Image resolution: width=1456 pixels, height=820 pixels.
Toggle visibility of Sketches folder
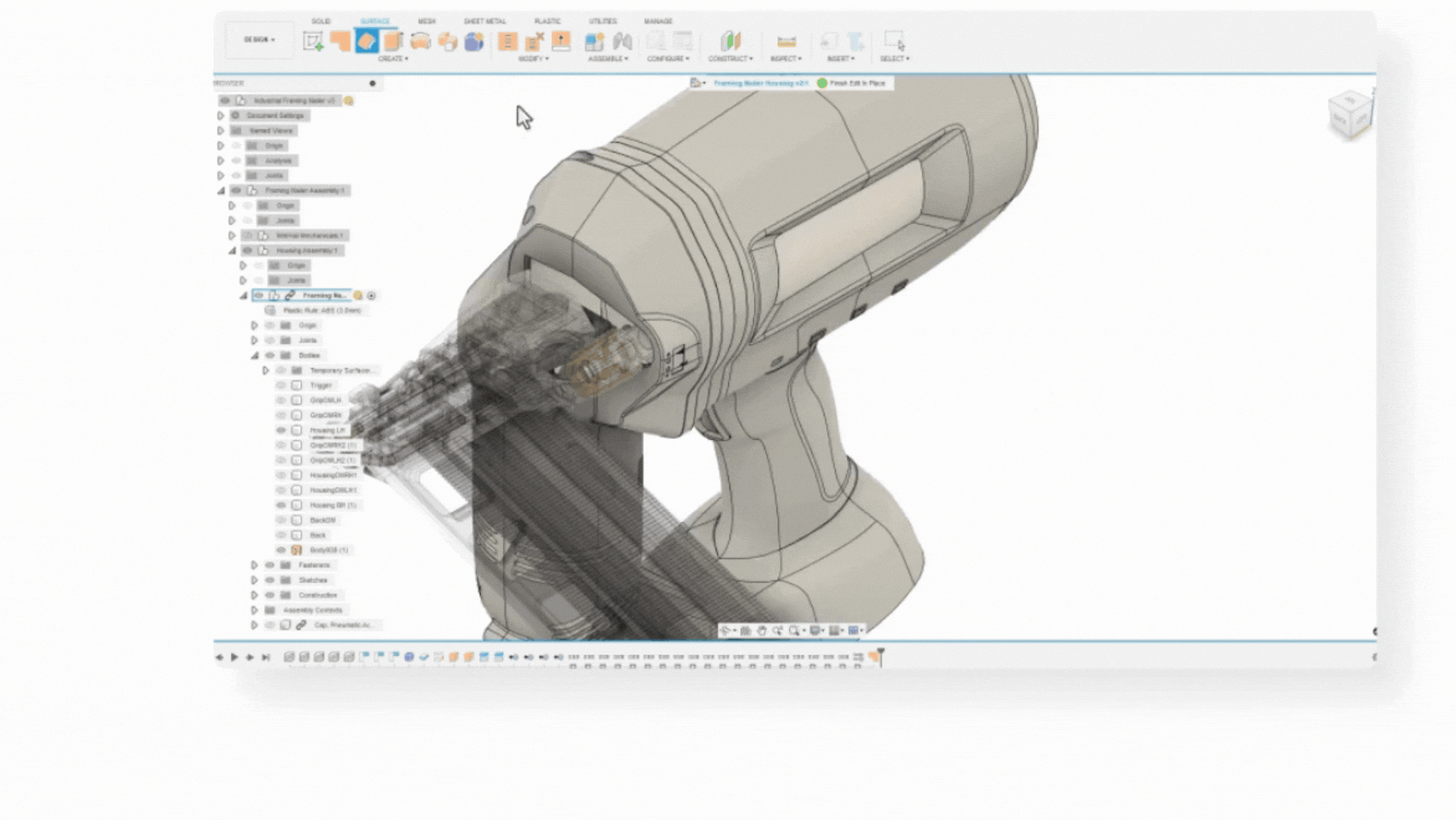click(270, 580)
